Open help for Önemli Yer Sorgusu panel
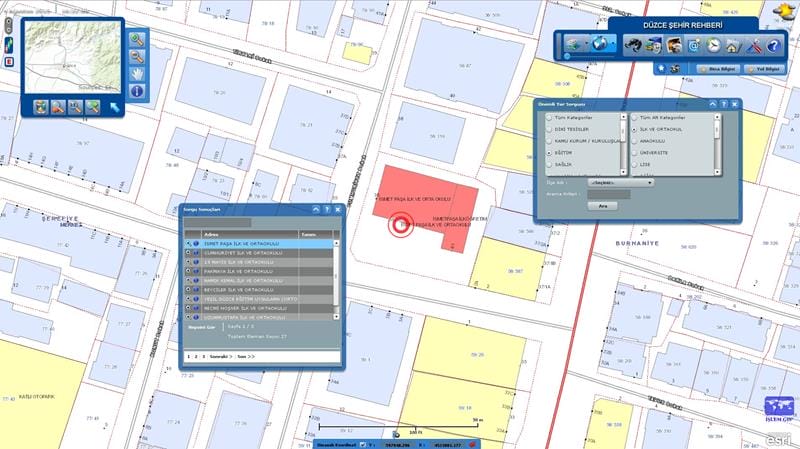Screen dimensions: 800x449 723,104
